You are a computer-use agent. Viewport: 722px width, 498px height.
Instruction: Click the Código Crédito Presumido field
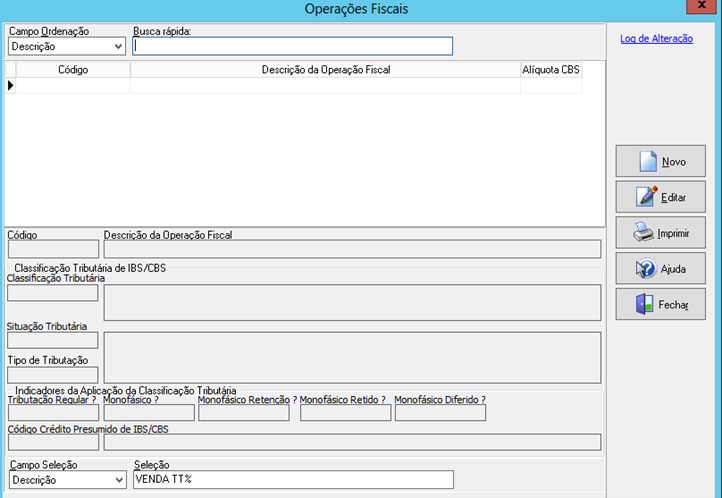coord(53,443)
